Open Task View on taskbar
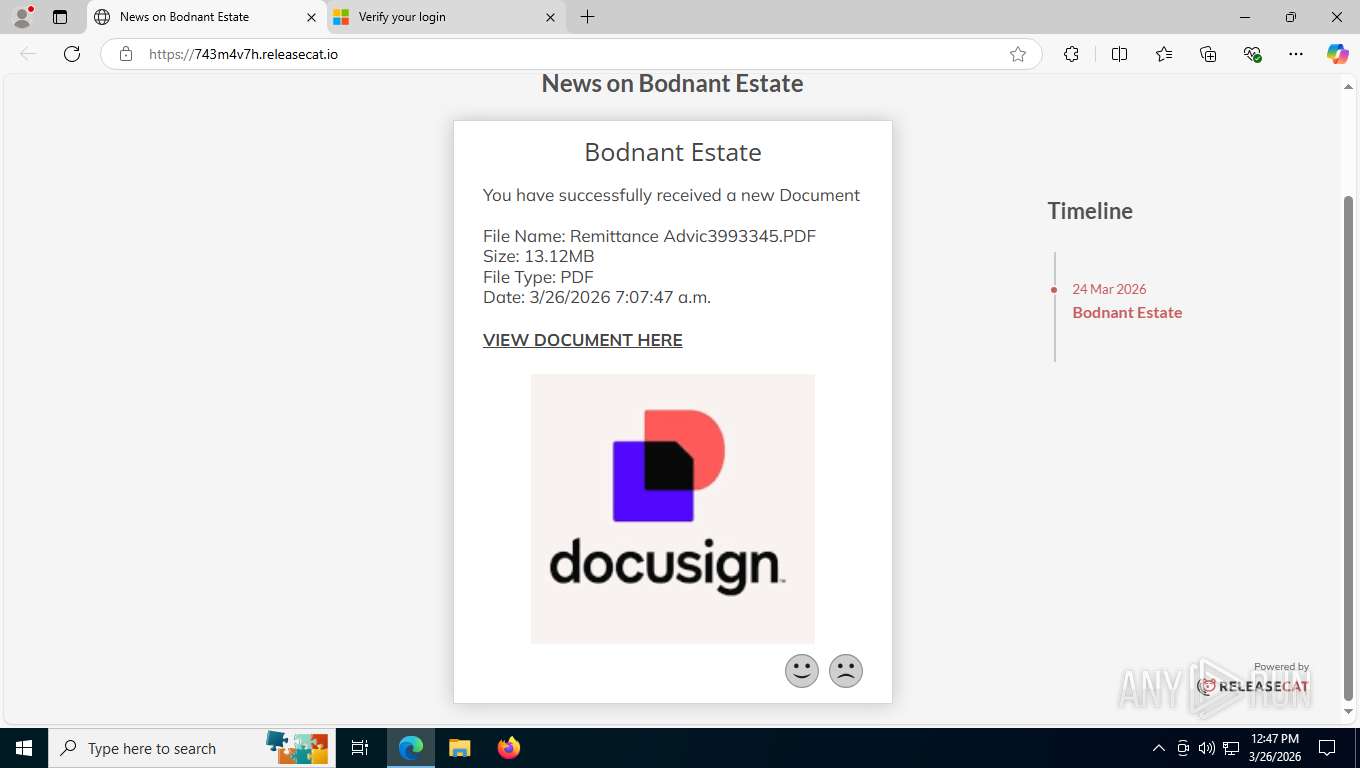This screenshot has width=1360, height=768. pyautogui.click(x=360, y=748)
